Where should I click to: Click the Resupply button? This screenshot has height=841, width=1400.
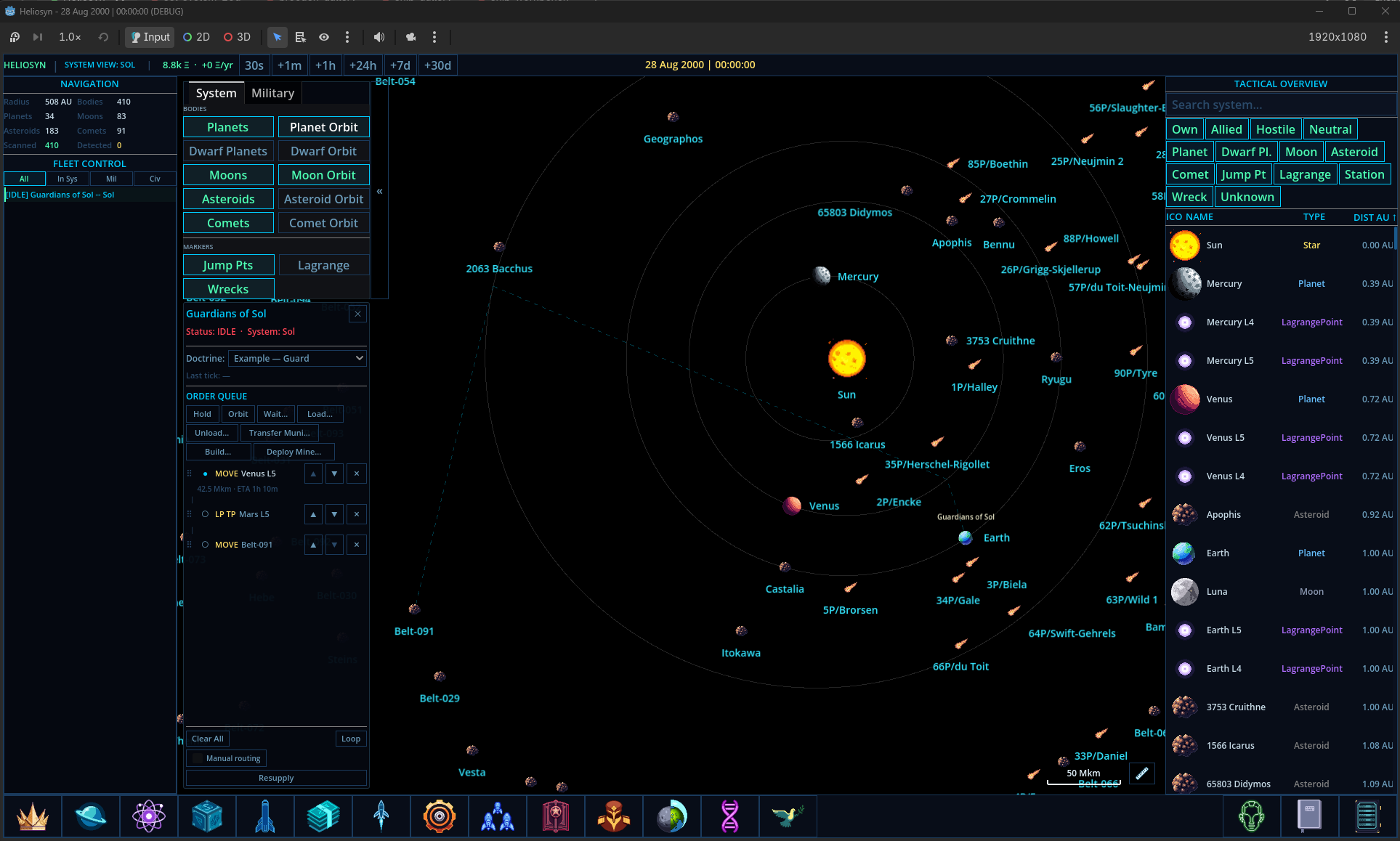(276, 778)
